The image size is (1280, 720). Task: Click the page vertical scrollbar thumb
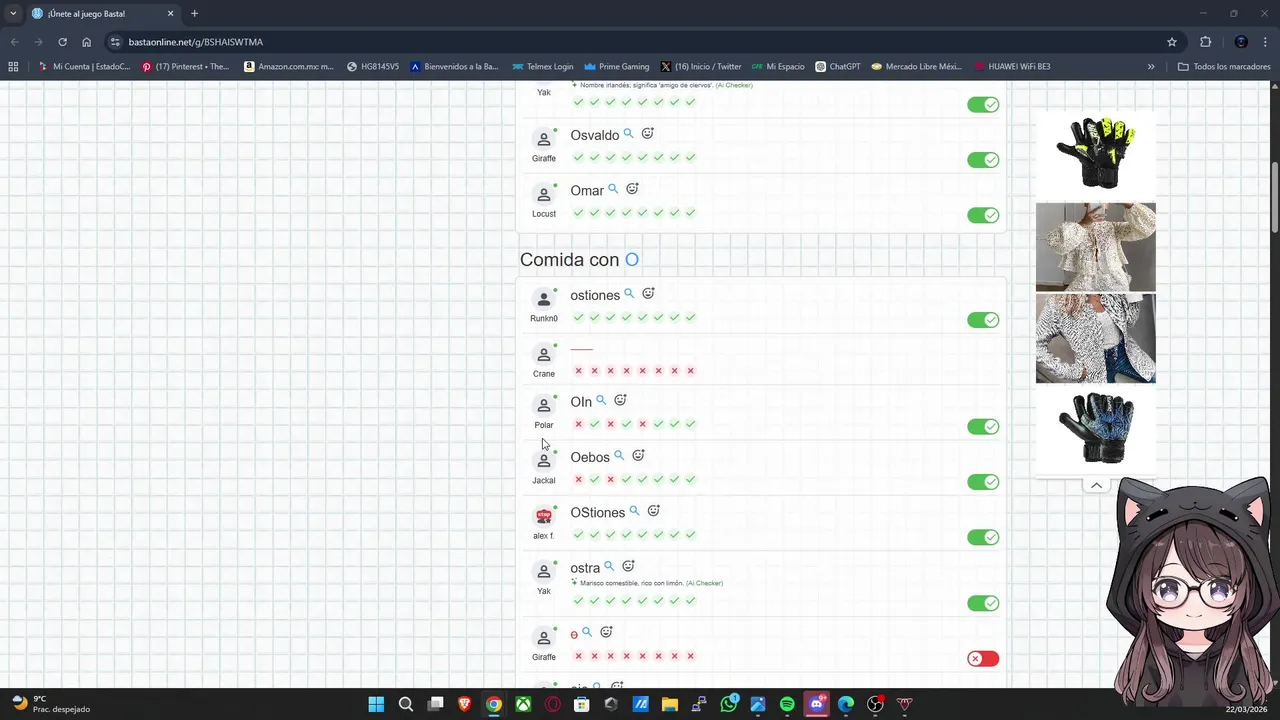pos(1275,198)
